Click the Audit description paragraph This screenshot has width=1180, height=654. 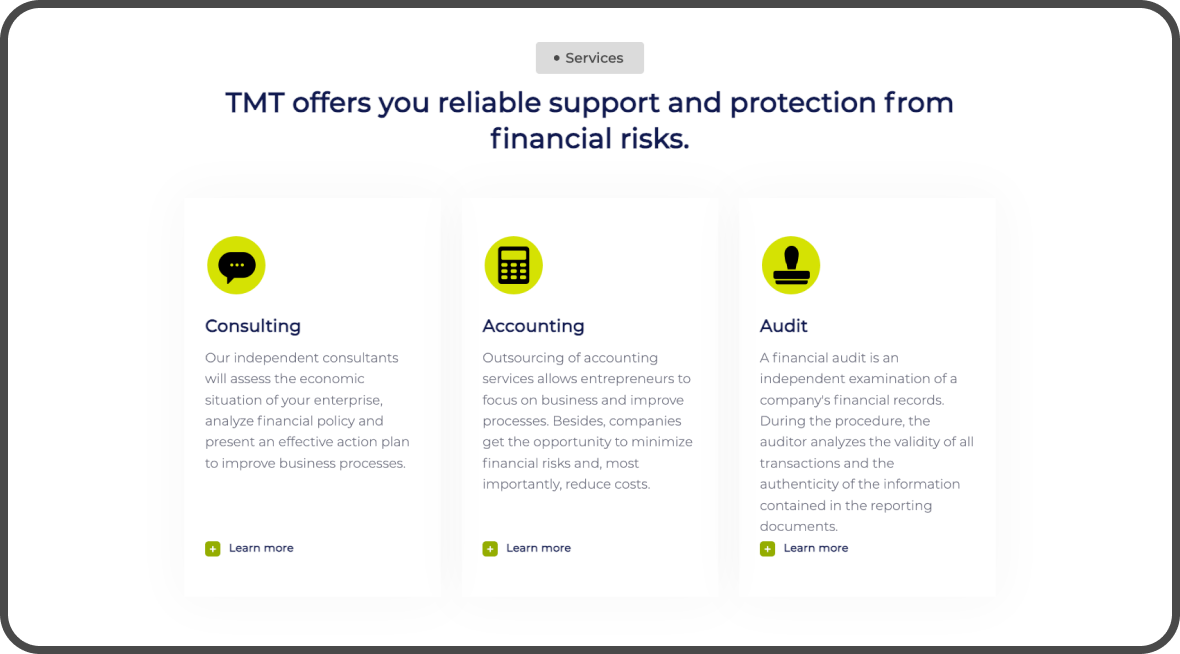coord(866,441)
